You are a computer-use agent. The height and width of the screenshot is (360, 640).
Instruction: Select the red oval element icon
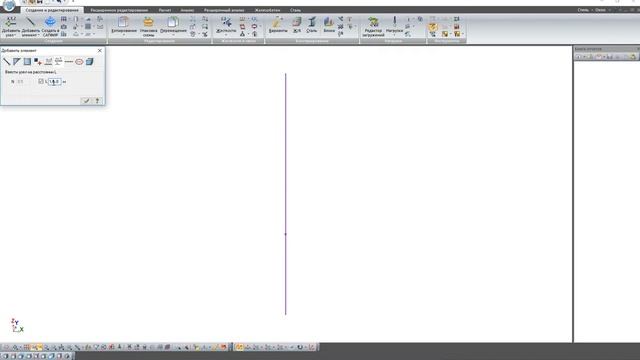(x=79, y=62)
